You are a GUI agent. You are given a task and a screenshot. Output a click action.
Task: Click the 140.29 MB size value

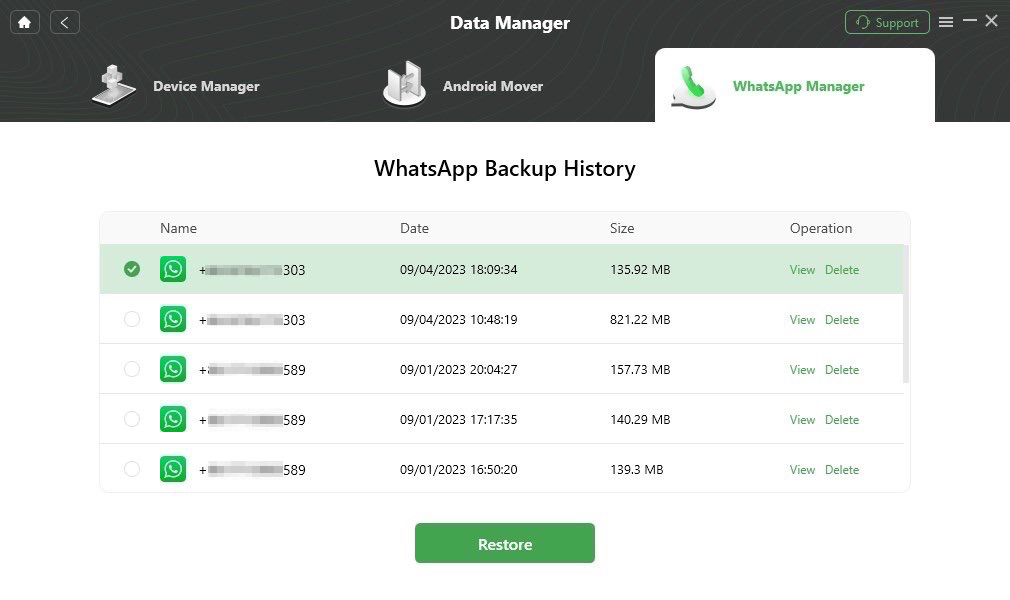point(640,420)
